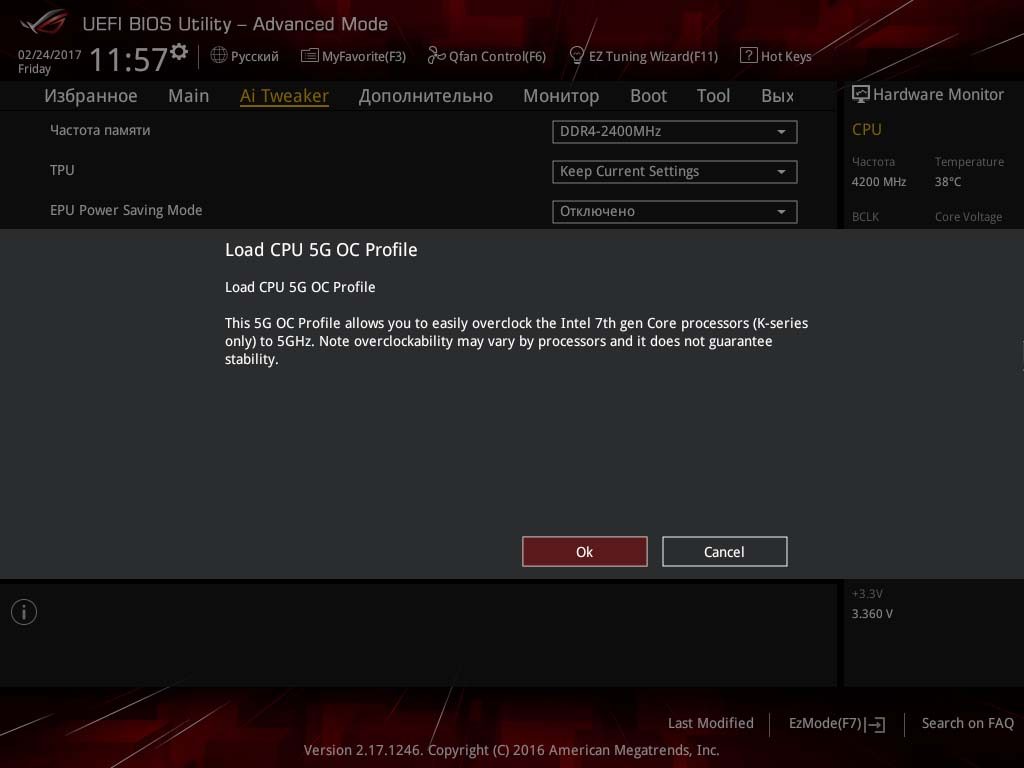
Task: Open clock settings gear icon
Action: click(179, 52)
